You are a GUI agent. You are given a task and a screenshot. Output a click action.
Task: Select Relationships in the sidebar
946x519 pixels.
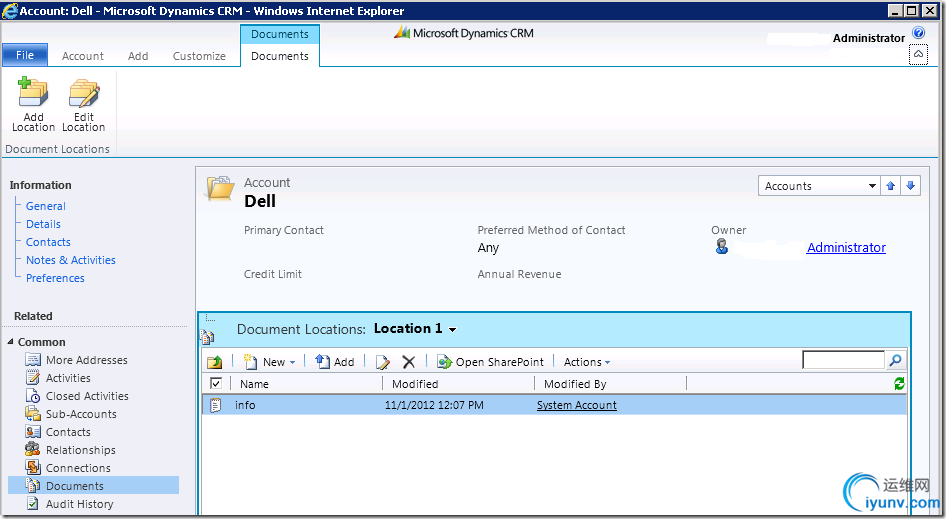[81, 450]
